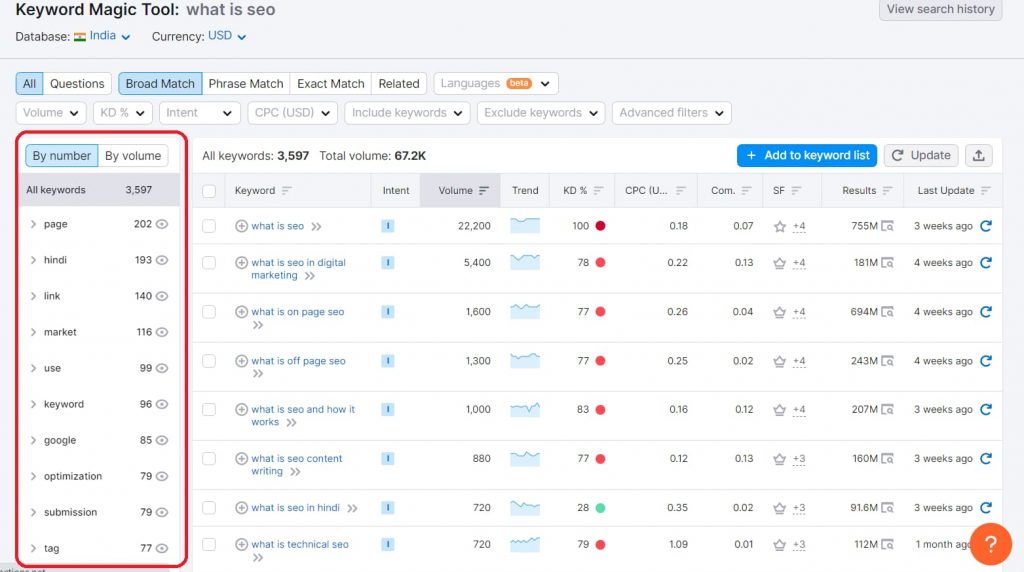
Task: Select the Broad Match tab
Action: point(160,84)
